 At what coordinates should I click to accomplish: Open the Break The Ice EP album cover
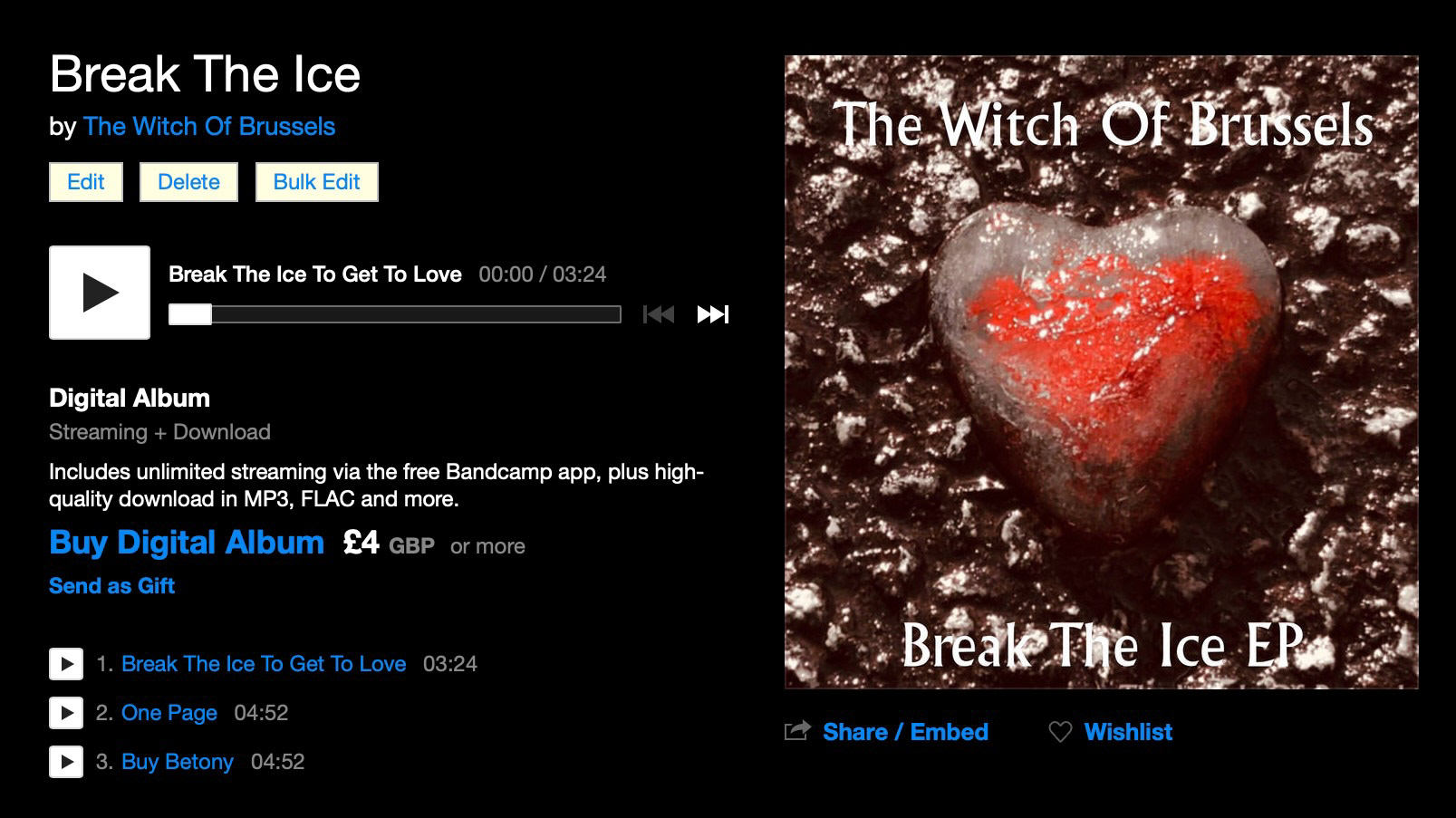coord(1102,372)
